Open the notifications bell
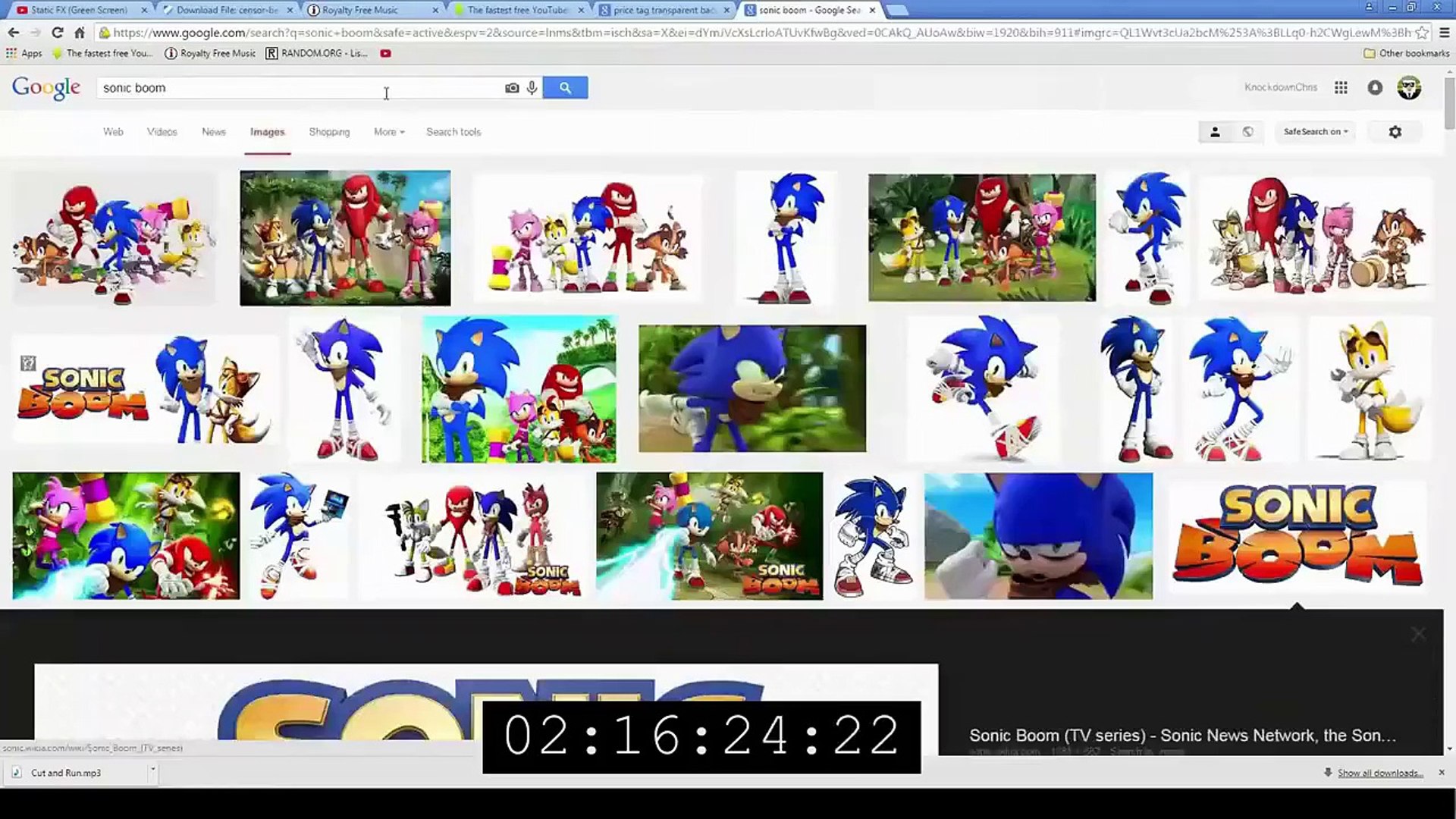Viewport: 1456px width, 819px height. tap(1375, 88)
